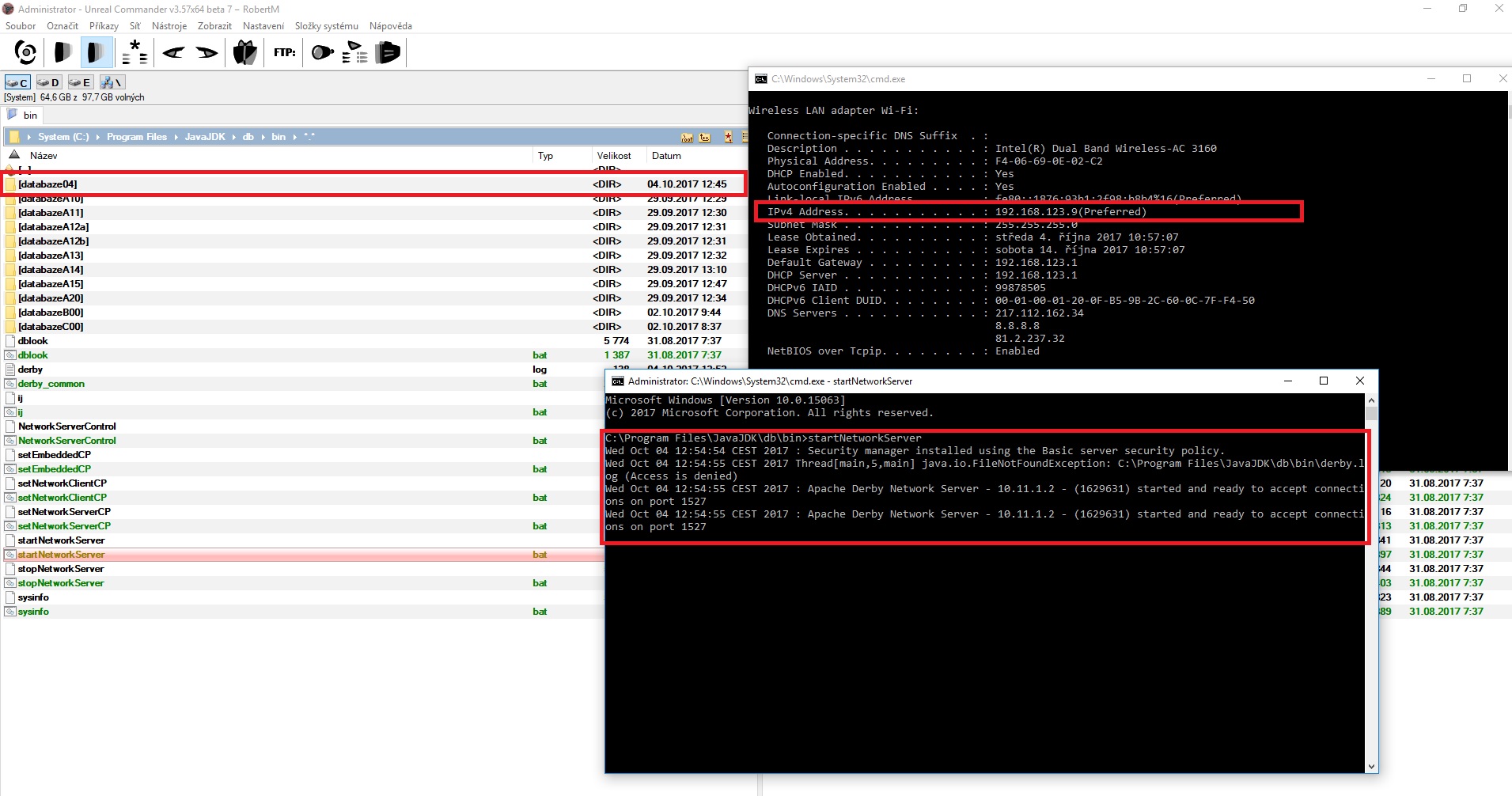Click System (C:) in the breadcrumb path
1512x796 pixels.
coord(63,137)
